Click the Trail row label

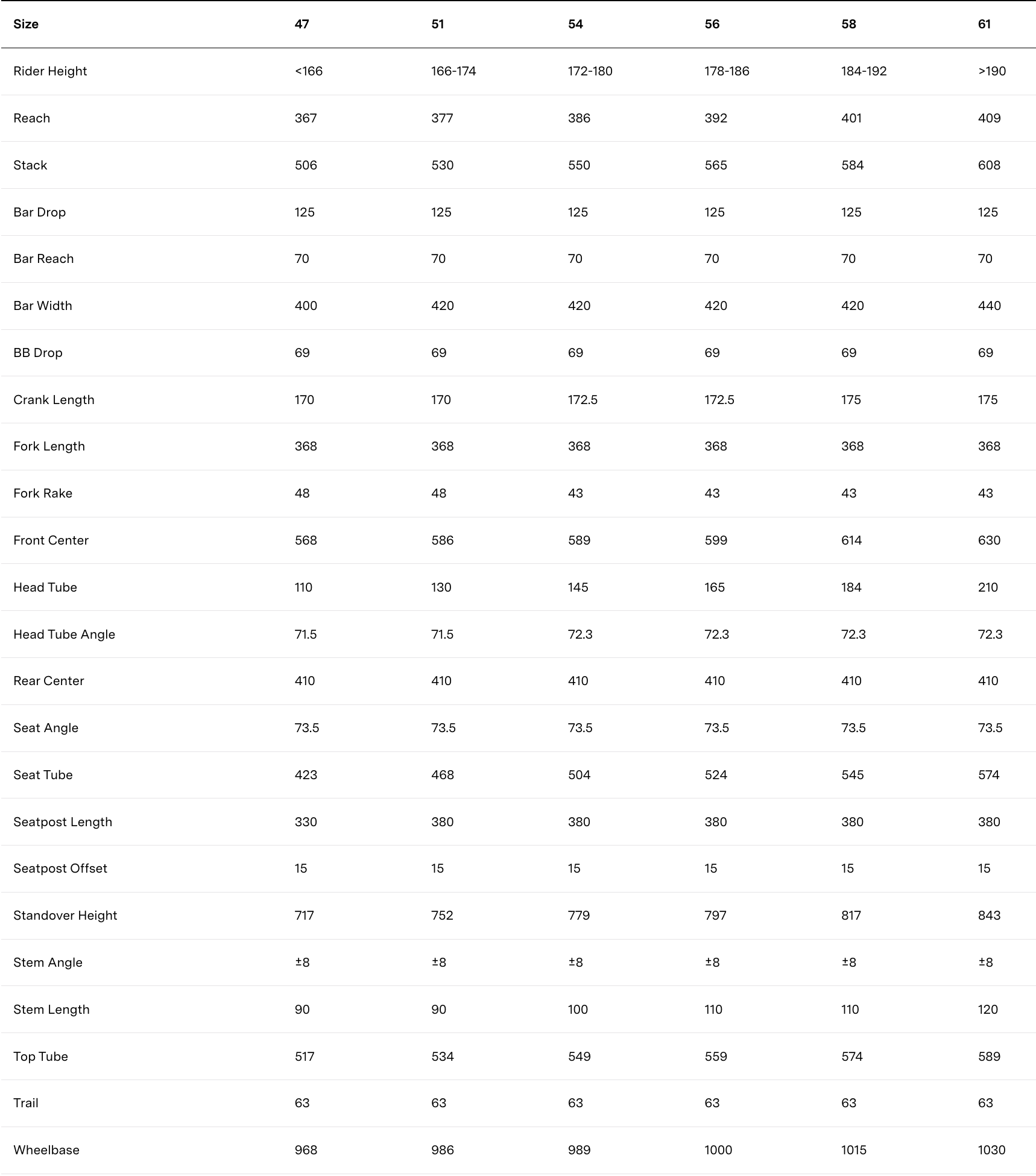click(x=26, y=1103)
